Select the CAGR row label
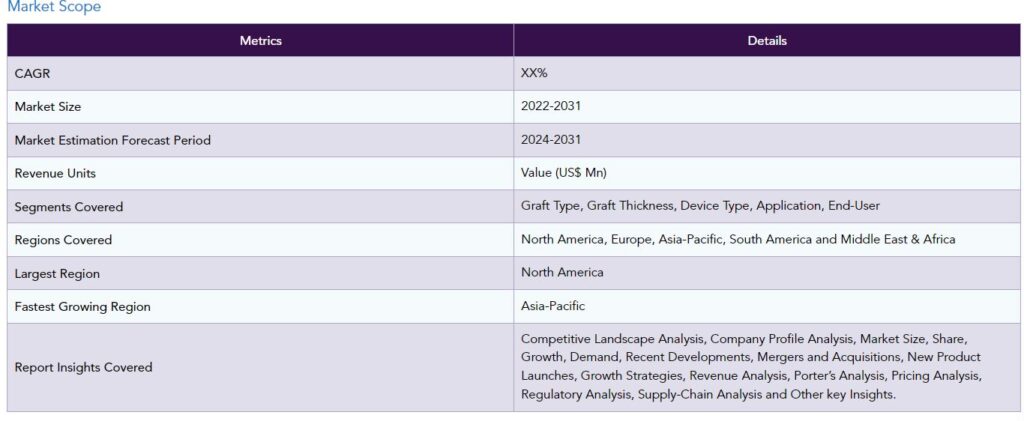Screen dimensions: 1024x421 pos(31,74)
